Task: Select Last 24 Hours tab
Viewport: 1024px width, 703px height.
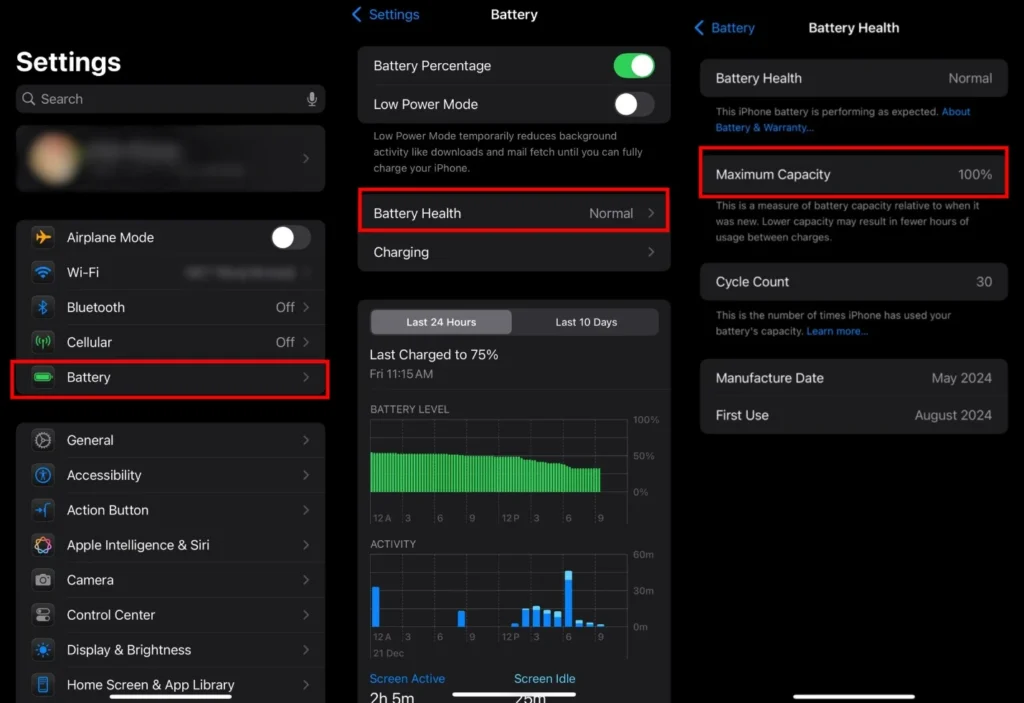Action: pyautogui.click(x=441, y=322)
